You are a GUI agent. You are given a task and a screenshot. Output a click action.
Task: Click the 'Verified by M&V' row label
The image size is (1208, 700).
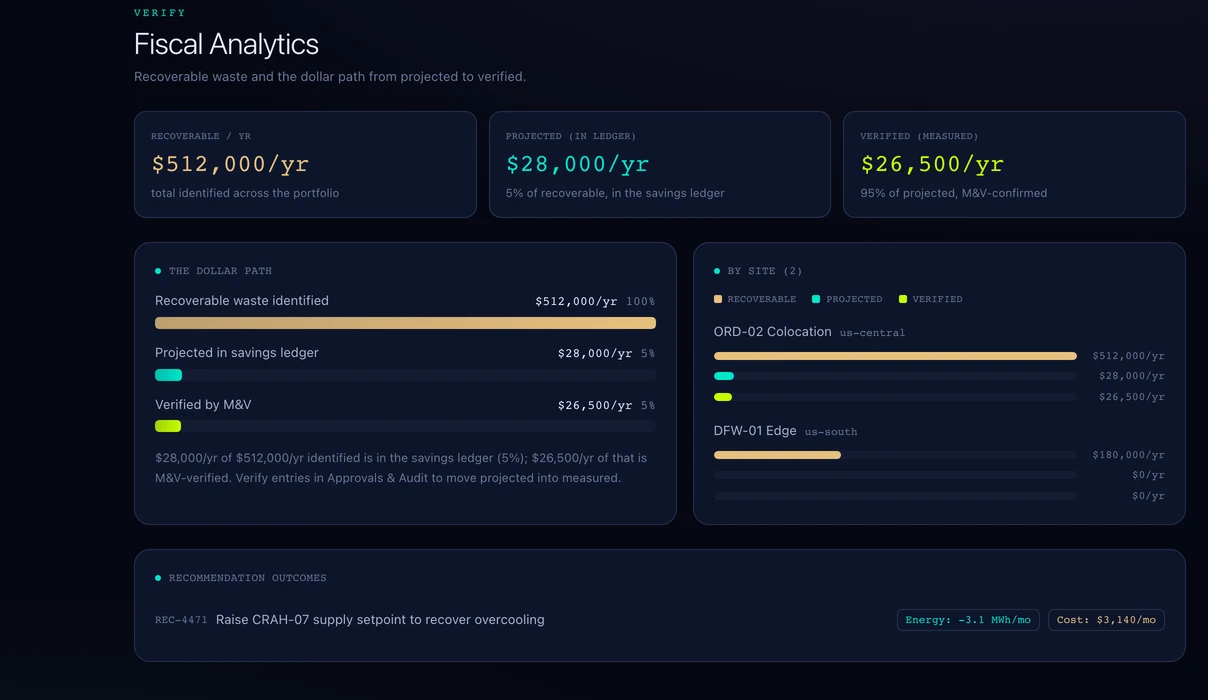click(x=203, y=405)
